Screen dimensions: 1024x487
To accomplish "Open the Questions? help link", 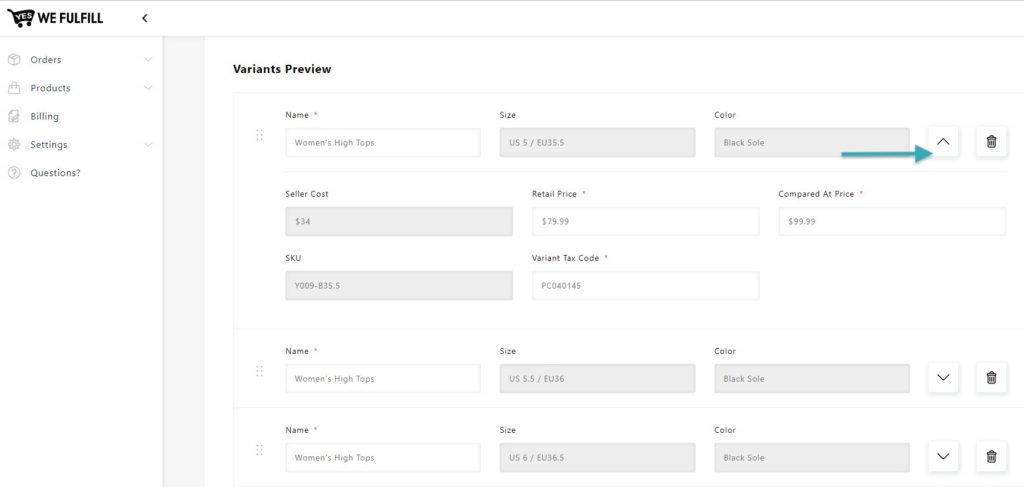I will (56, 173).
